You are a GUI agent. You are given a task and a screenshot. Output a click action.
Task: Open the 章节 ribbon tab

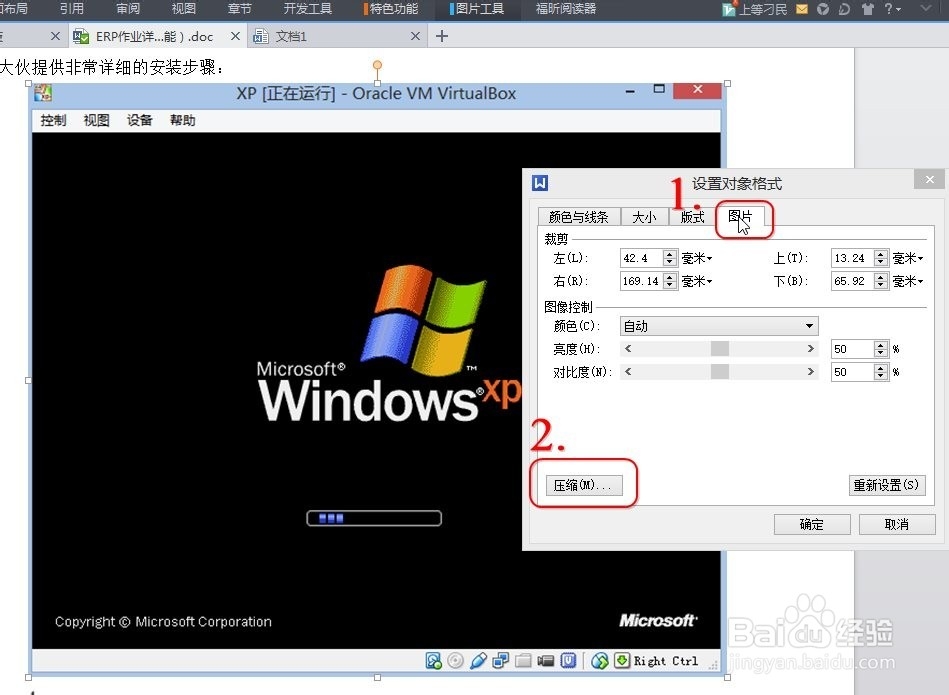(x=240, y=9)
